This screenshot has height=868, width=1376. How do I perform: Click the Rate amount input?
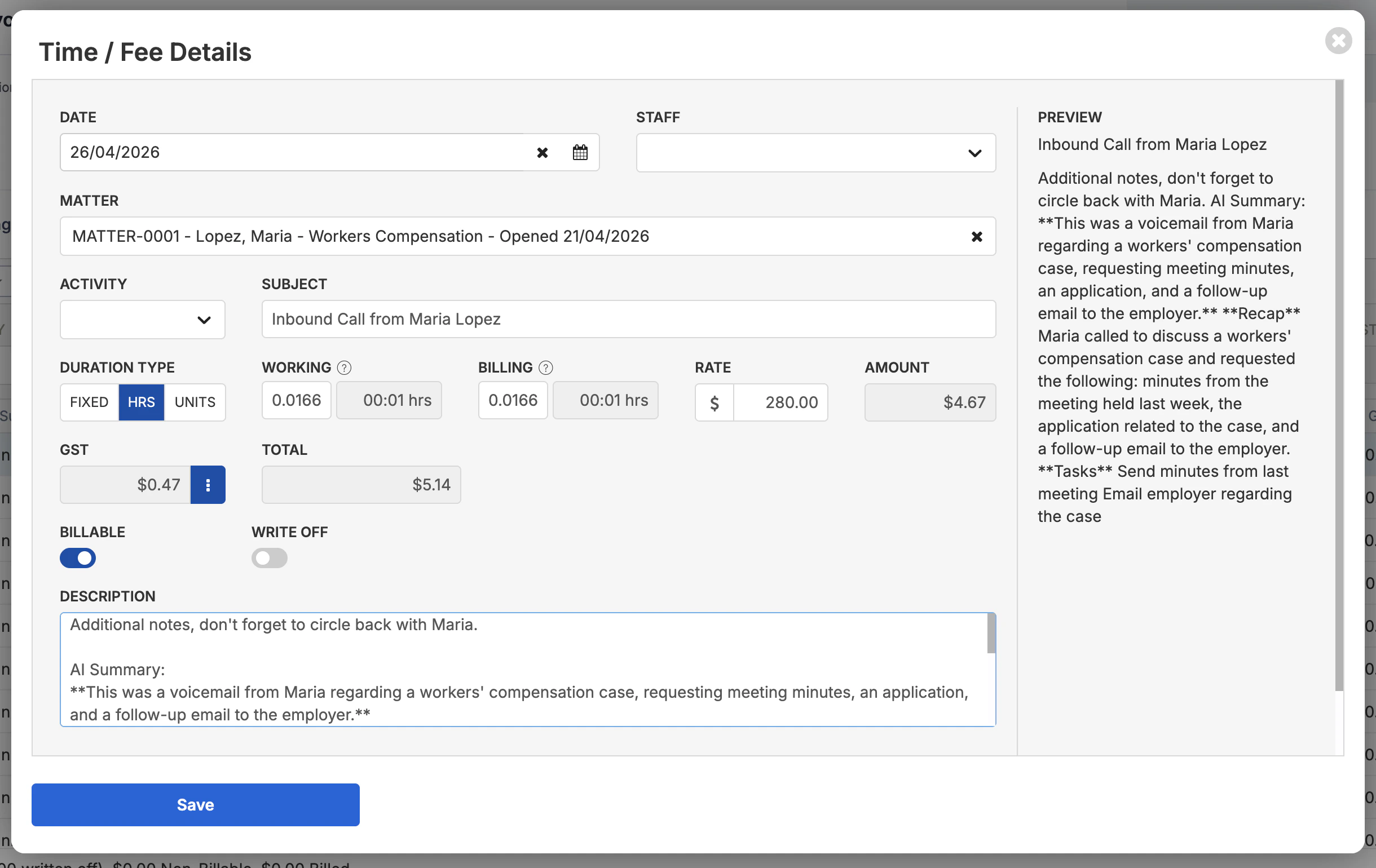point(780,402)
